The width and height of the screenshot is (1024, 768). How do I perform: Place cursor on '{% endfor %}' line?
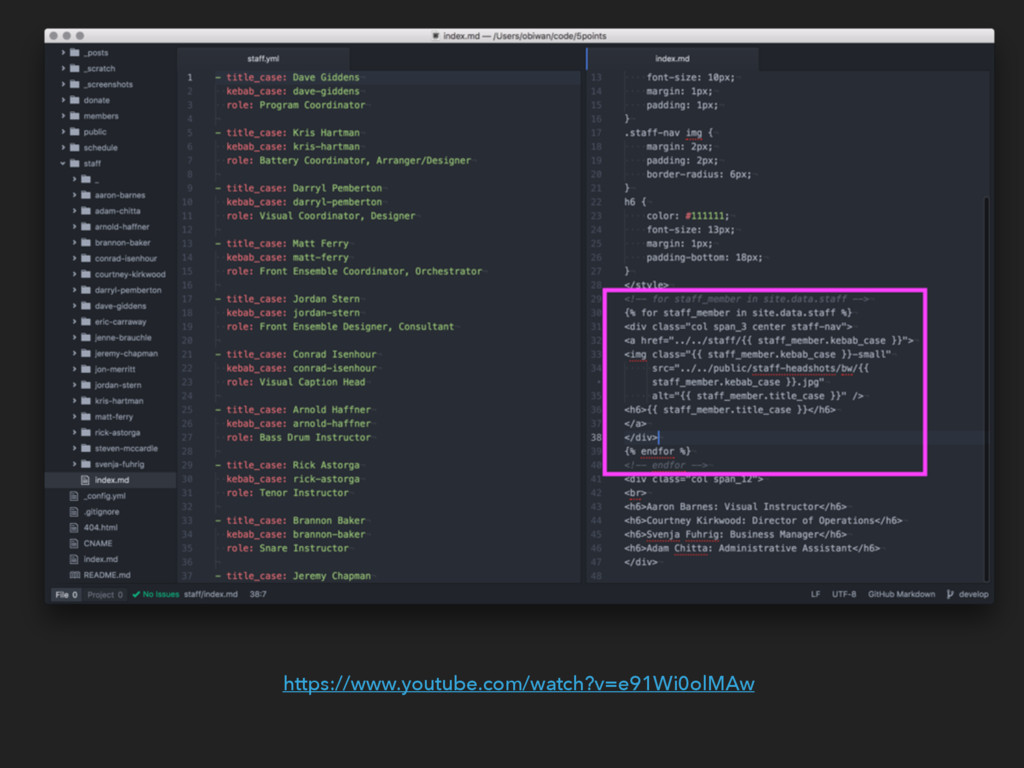(657, 451)
